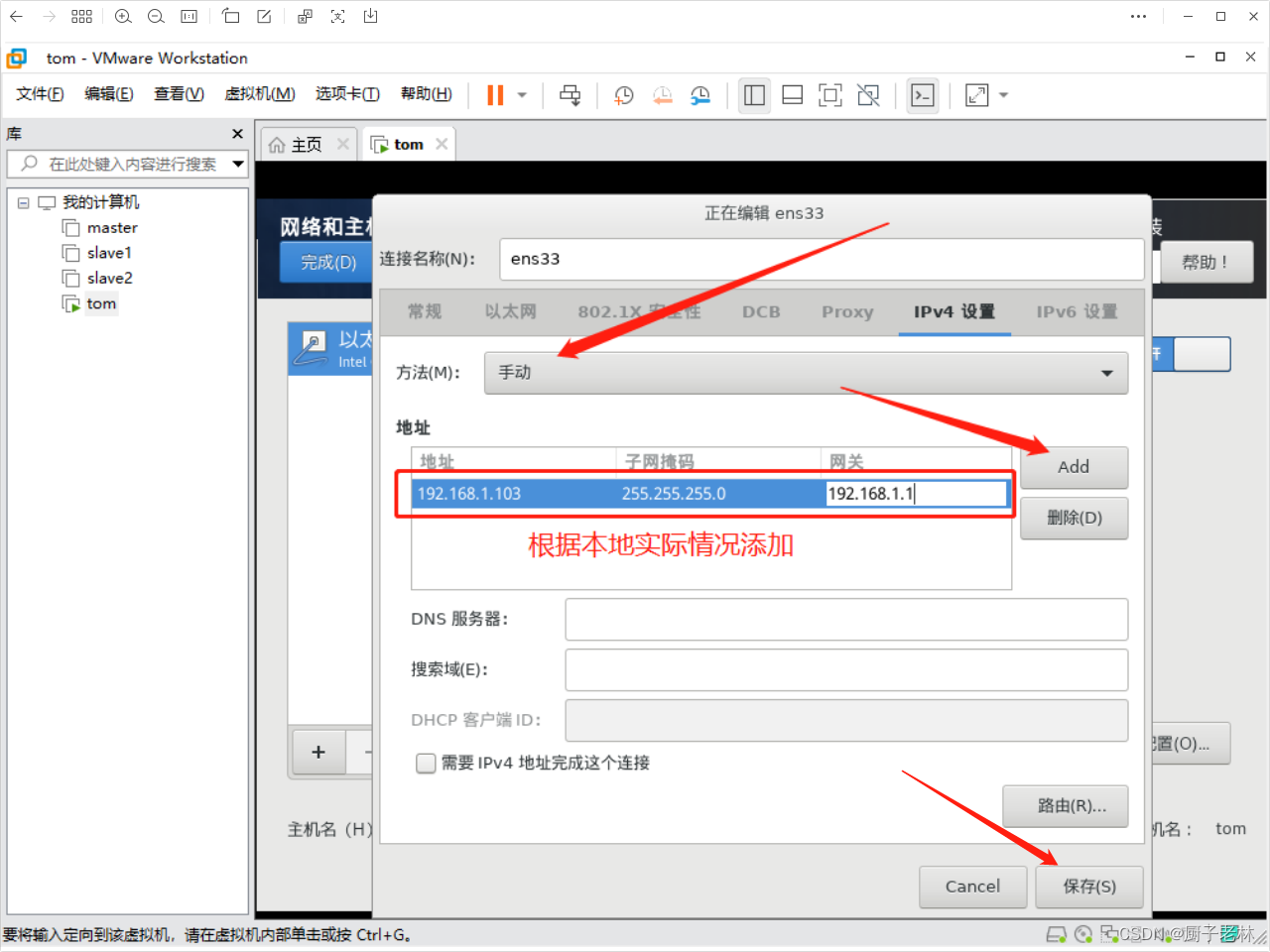Click the 路由(R)… button
Screen dimensions: 1270x952
[x=1065, y=806]
